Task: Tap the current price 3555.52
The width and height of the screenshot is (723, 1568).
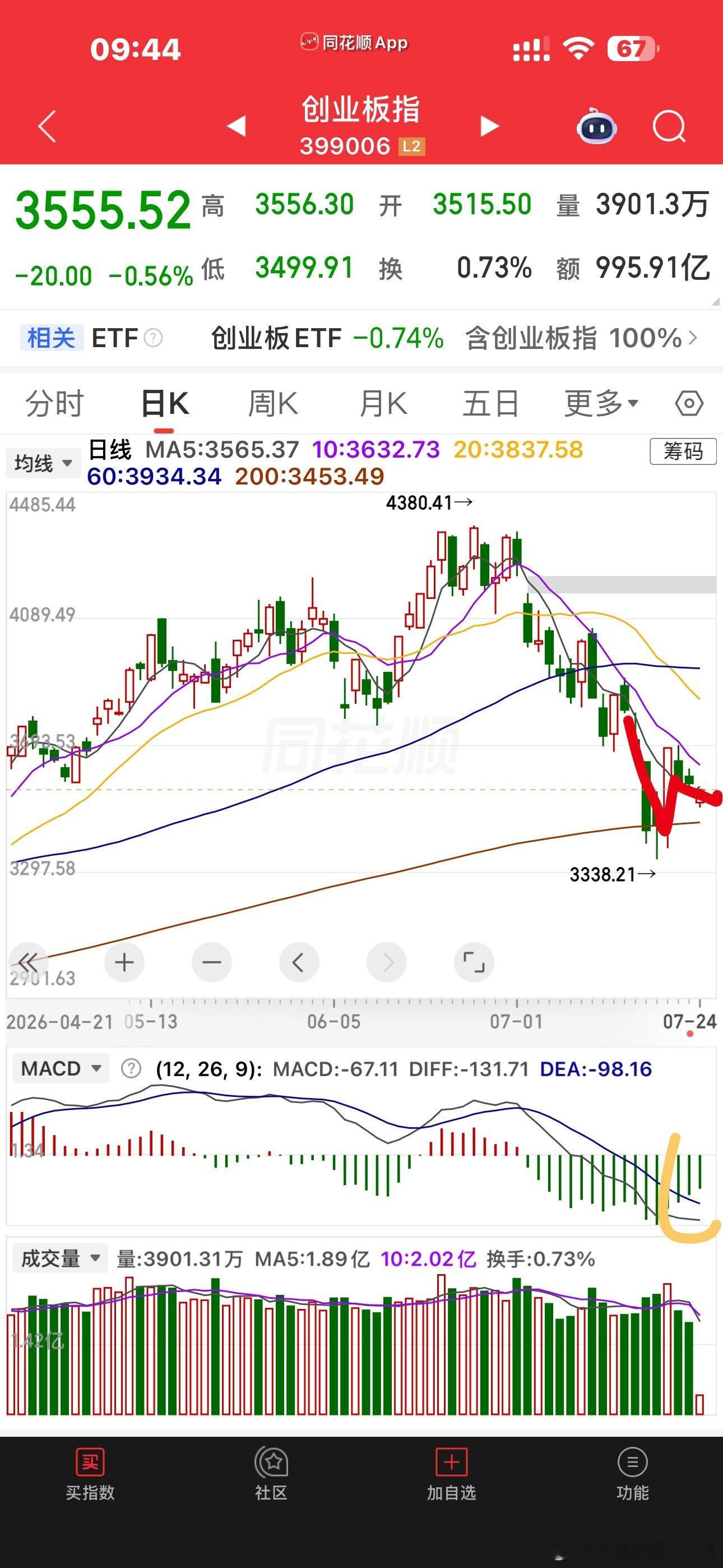Action: tap(104, 210)
